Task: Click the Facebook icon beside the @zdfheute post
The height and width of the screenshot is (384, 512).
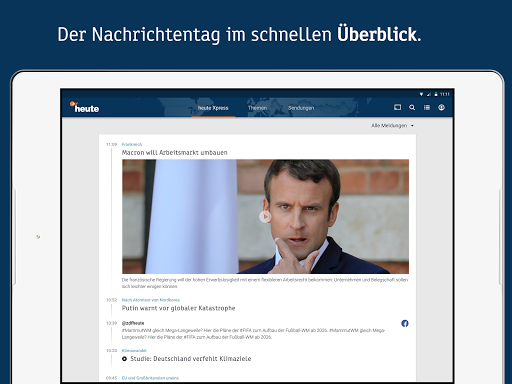Action: [405, 323]
